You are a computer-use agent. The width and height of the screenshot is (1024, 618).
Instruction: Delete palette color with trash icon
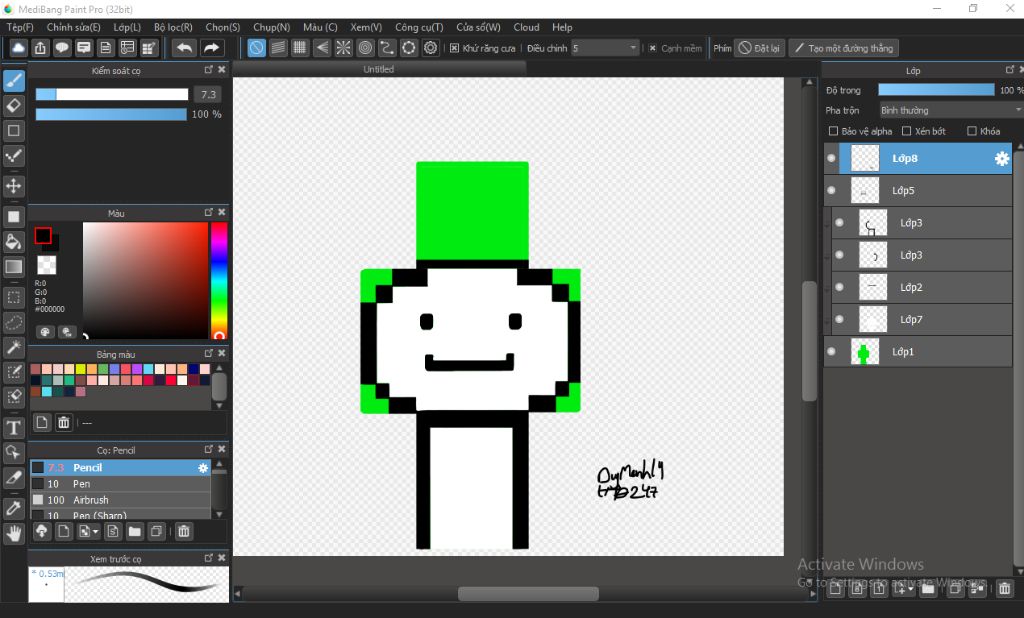(x=63, y=423)
